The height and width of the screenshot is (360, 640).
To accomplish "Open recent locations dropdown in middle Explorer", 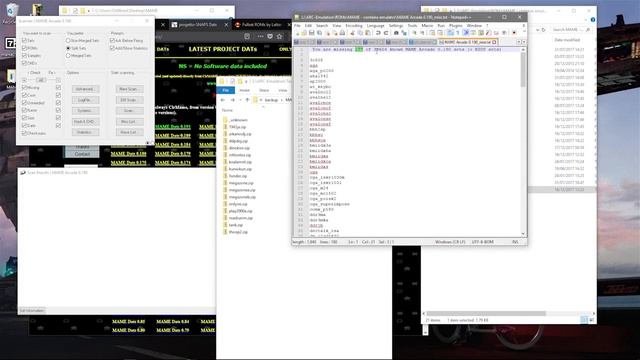I will (x=240, y=100).
